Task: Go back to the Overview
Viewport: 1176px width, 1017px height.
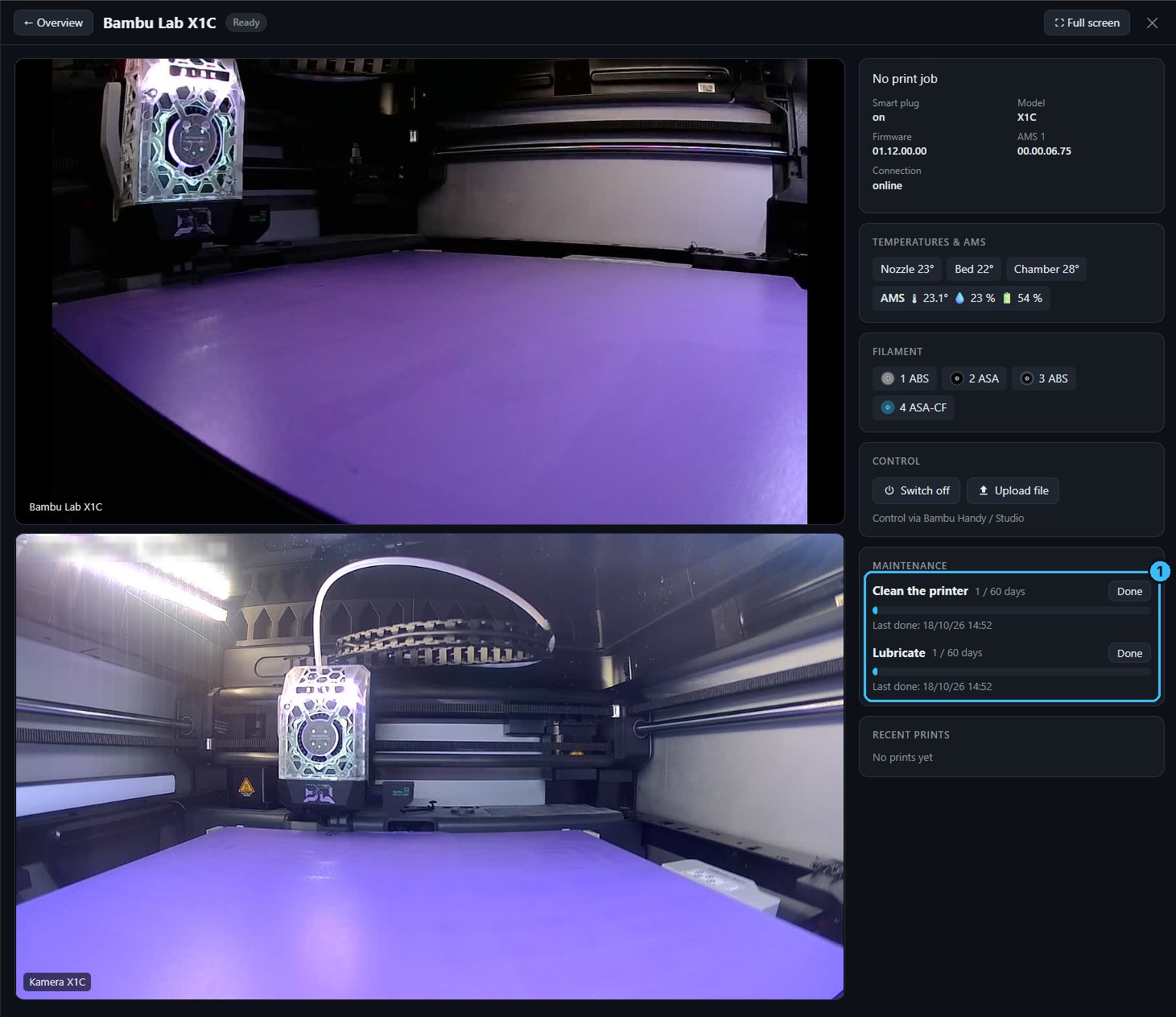Action: [53, 23]
